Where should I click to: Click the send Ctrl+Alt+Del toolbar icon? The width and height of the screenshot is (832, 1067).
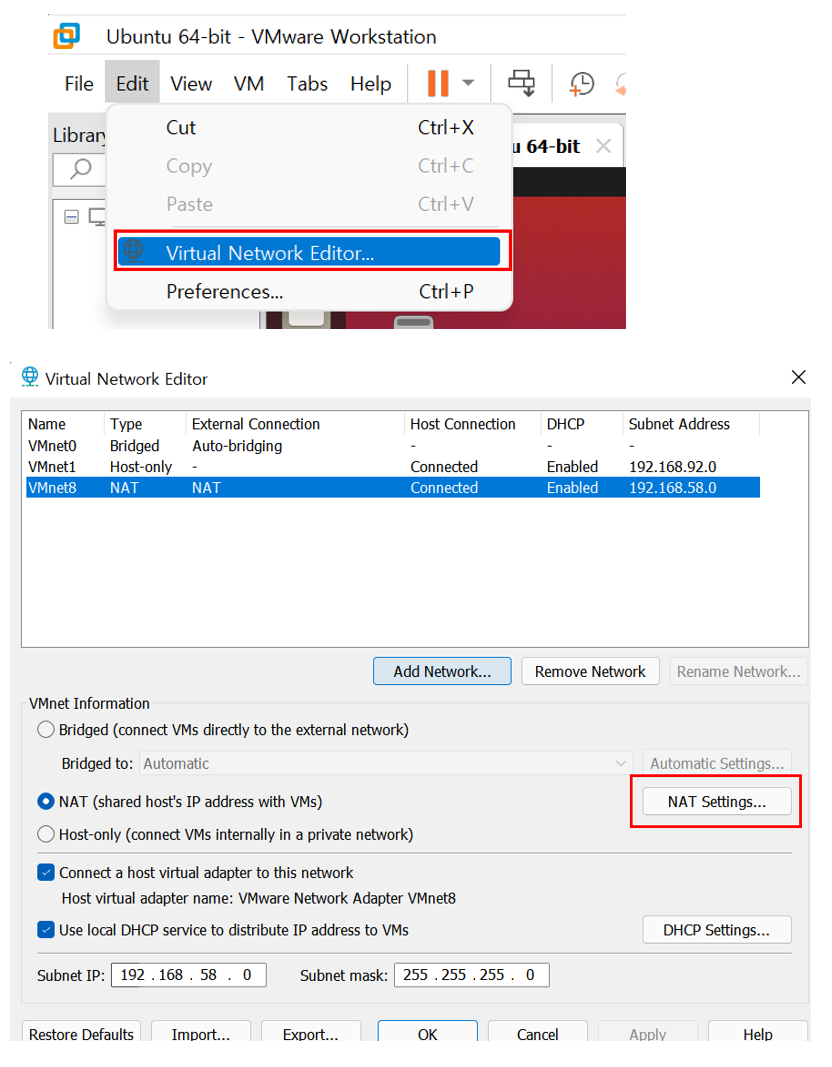pos(522,83)
